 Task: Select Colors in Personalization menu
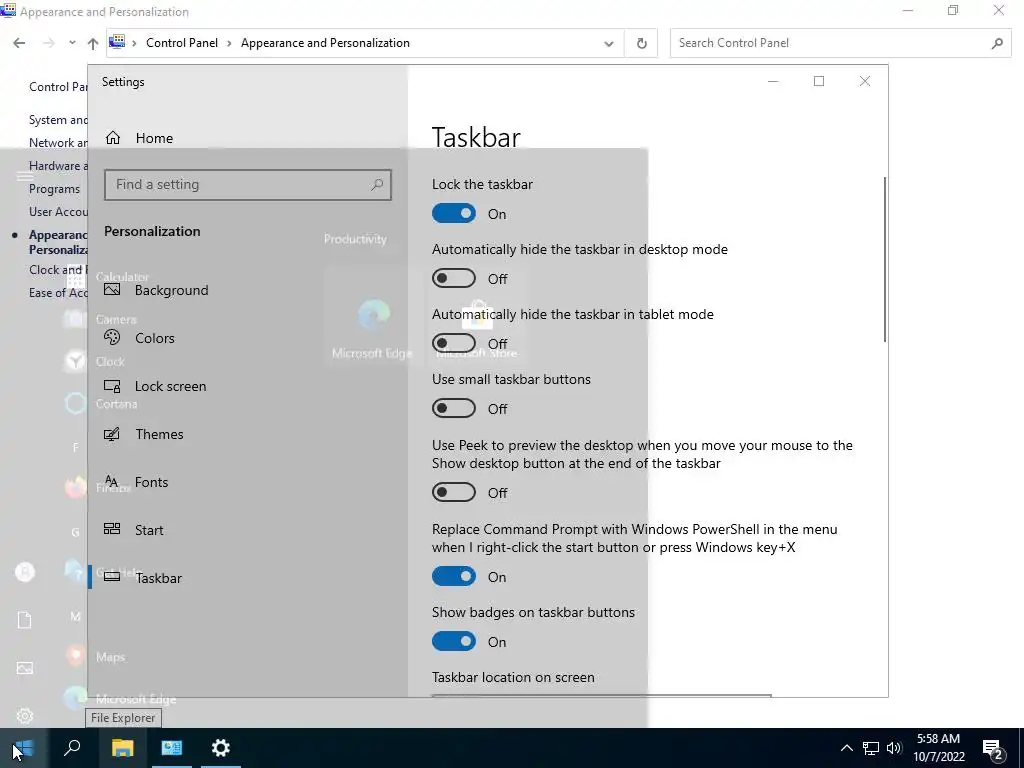pyautogui.click(x=248, y=338)
